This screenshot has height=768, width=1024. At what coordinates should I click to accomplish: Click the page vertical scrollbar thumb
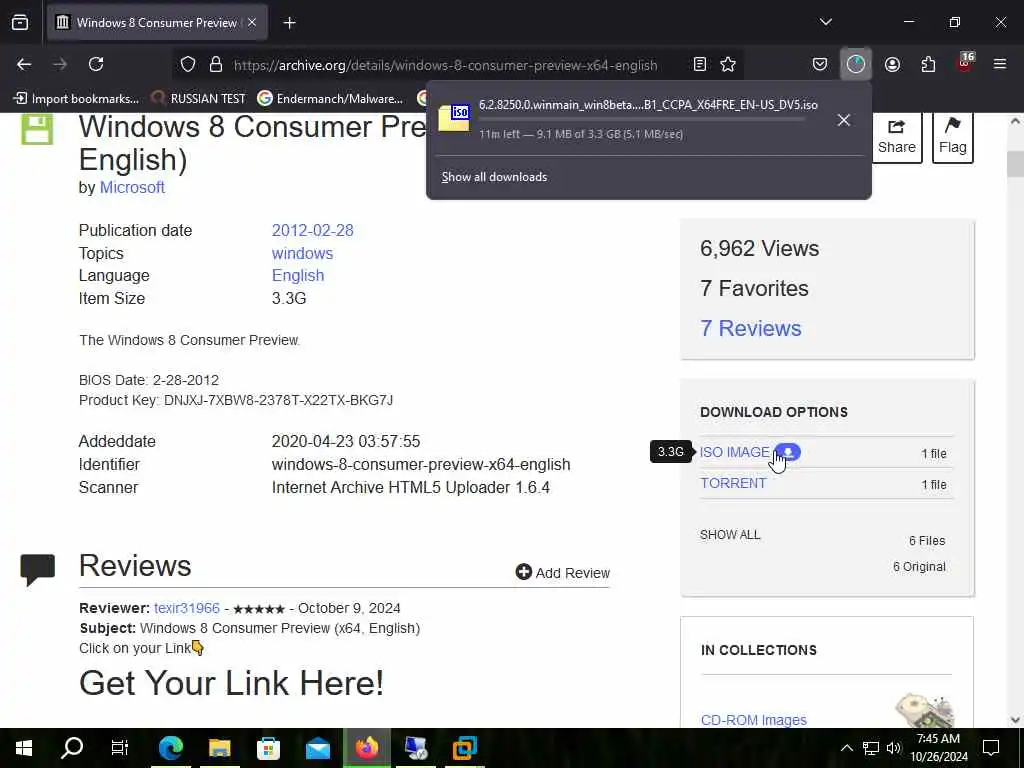pos(1015,164)
